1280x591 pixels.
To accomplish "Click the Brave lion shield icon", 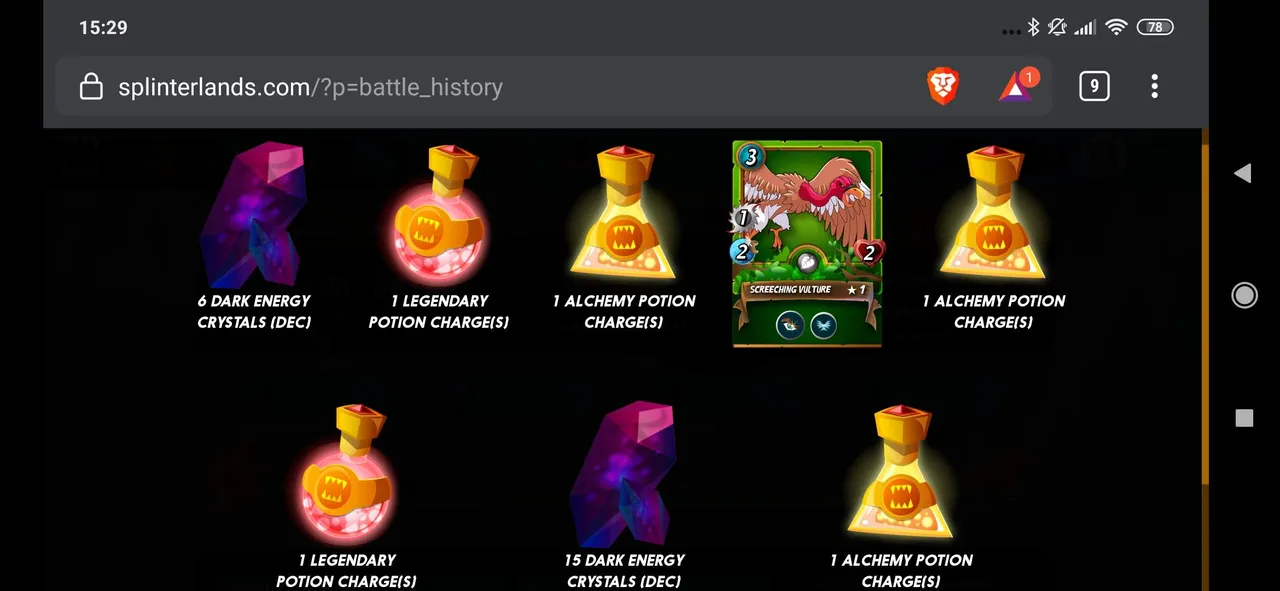I will (x=943, y=87).
